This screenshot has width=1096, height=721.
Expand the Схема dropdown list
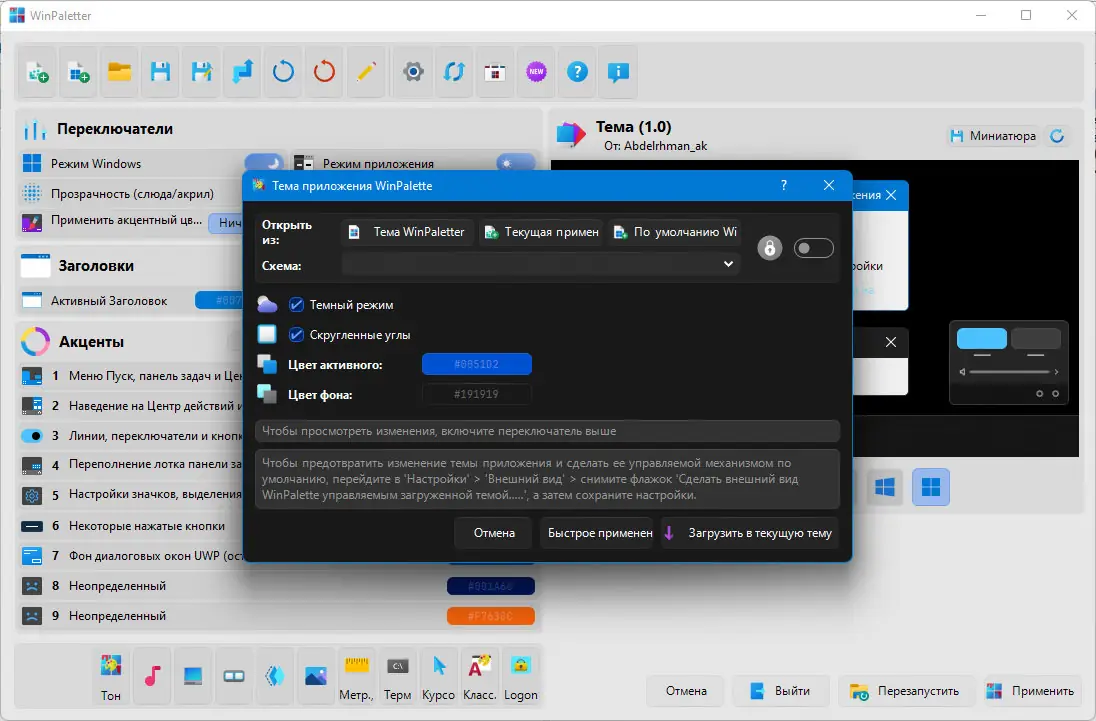pos(540,264)
